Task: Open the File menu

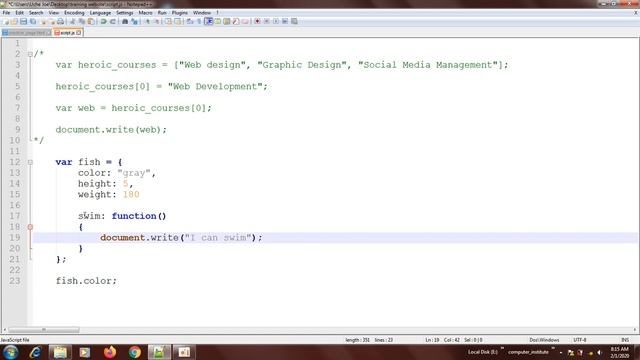Action: (6, 13)
